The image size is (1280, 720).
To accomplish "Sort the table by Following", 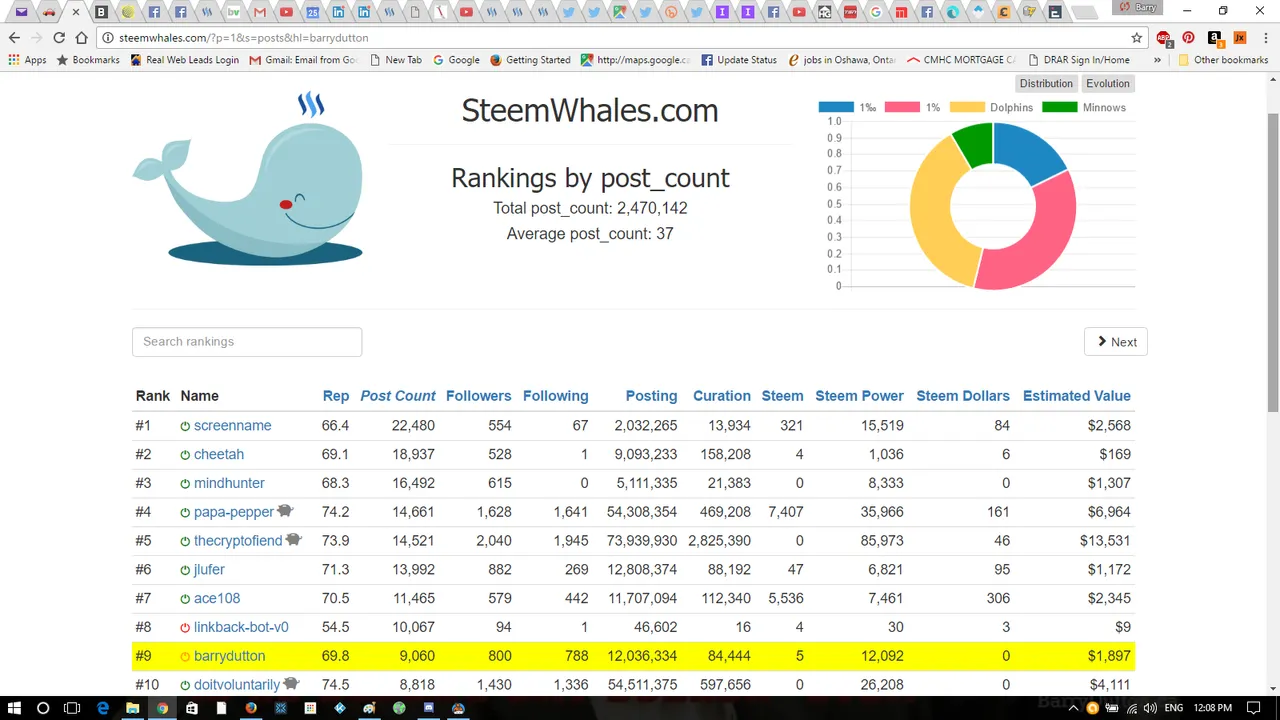I will coord(555,396).
